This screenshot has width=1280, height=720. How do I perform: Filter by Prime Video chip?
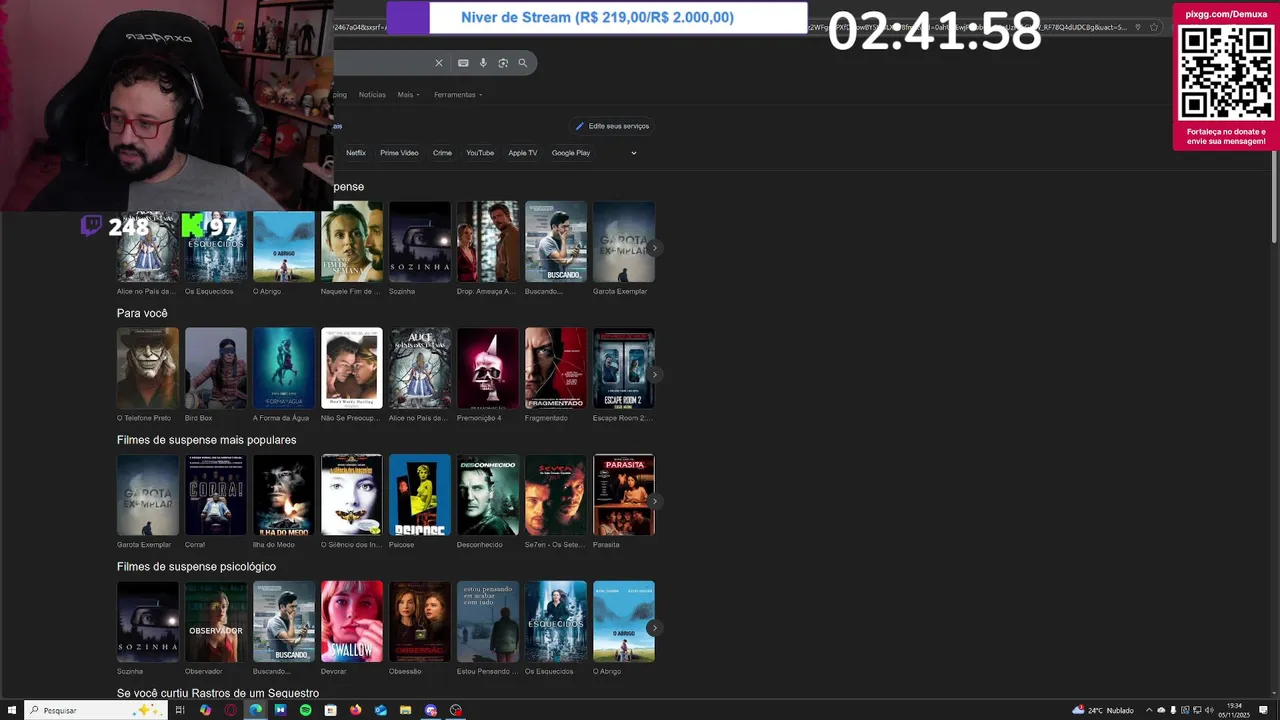point(399,153)
